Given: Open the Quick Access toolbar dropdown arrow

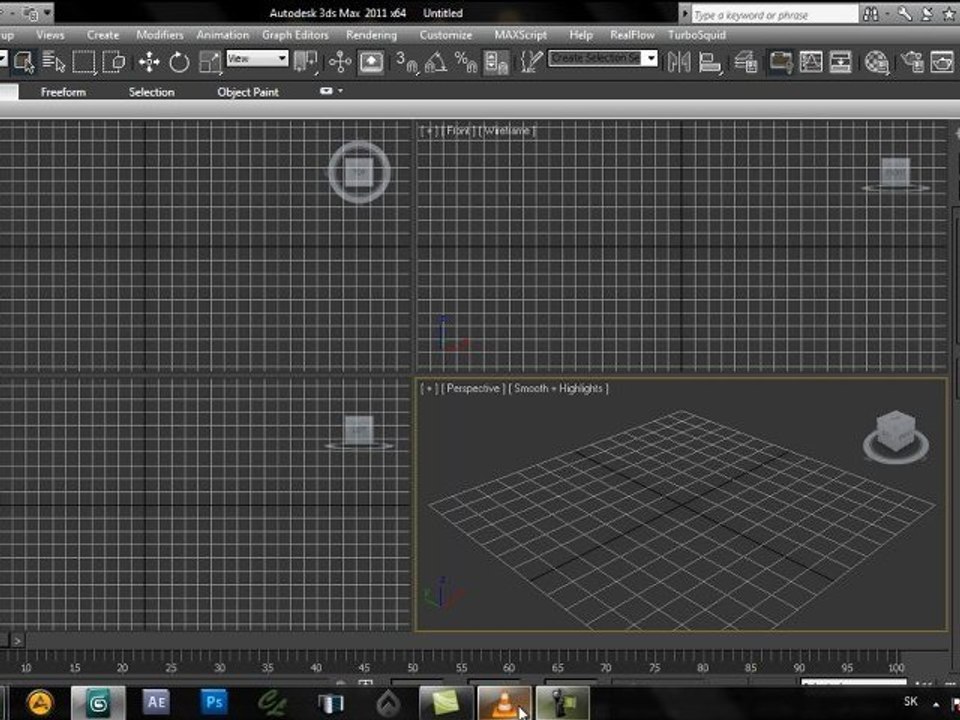Looking at the screenshot, I should [47, 12].
